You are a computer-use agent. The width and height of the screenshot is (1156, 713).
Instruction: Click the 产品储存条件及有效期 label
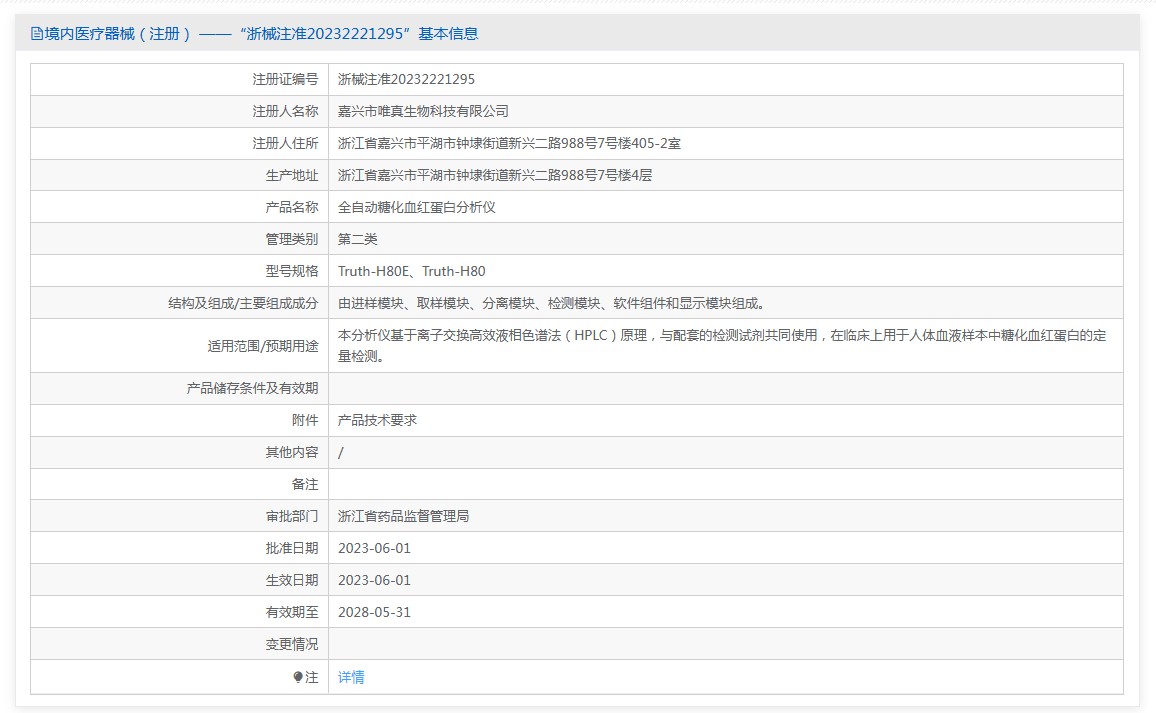pos(252,388)
